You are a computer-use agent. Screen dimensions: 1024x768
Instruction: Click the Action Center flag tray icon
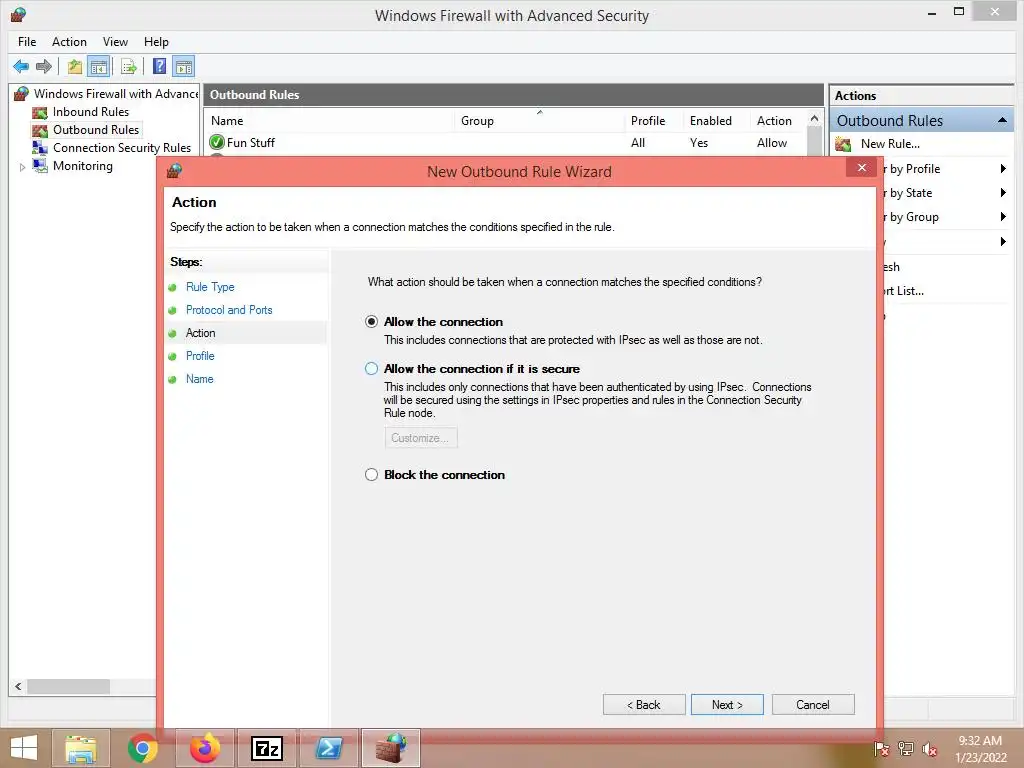click(882, 748)
